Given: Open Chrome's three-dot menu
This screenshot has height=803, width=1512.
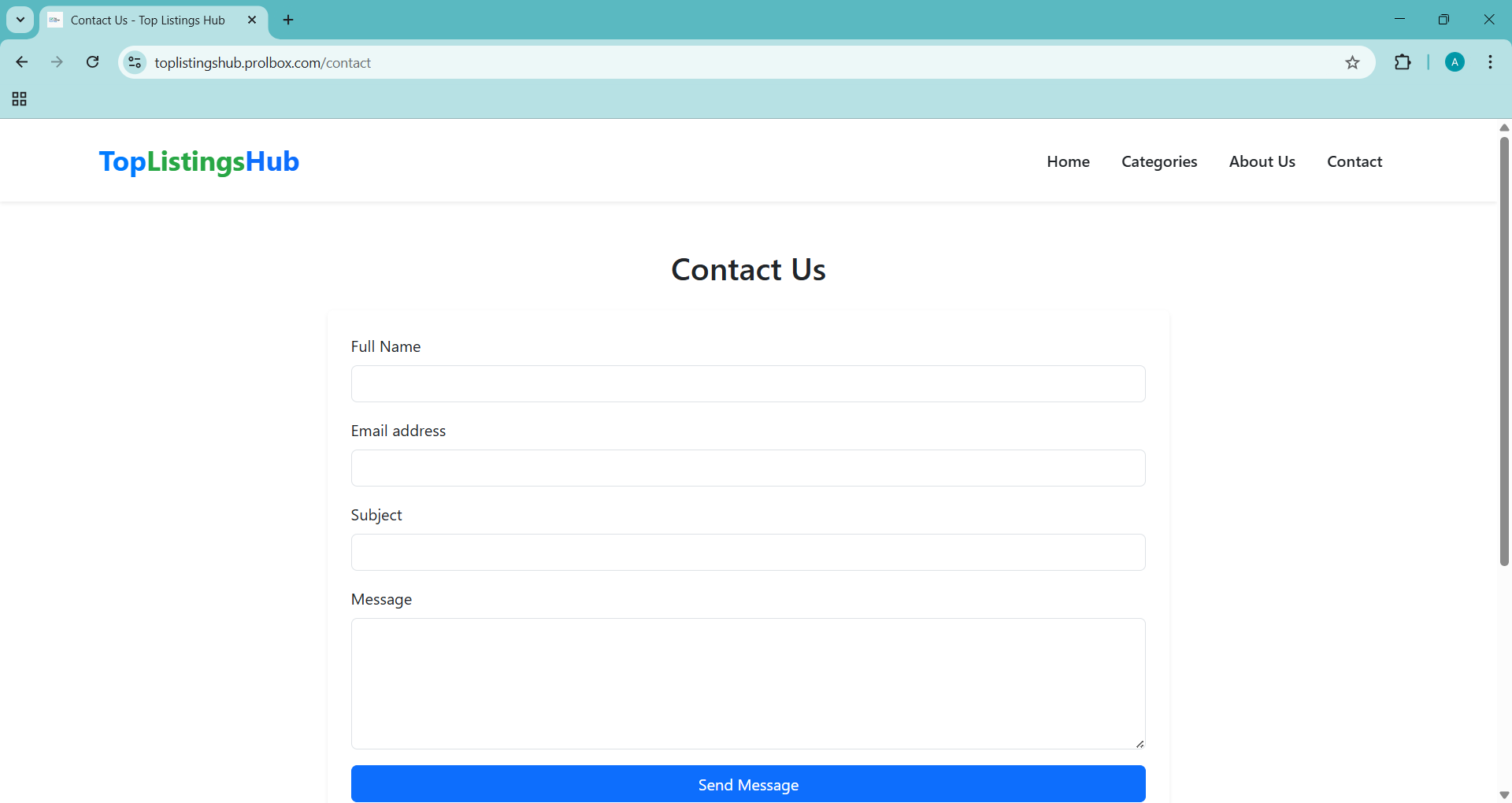Looking at the screenshot, I should pyautogui.click(x=1490, y=62).
